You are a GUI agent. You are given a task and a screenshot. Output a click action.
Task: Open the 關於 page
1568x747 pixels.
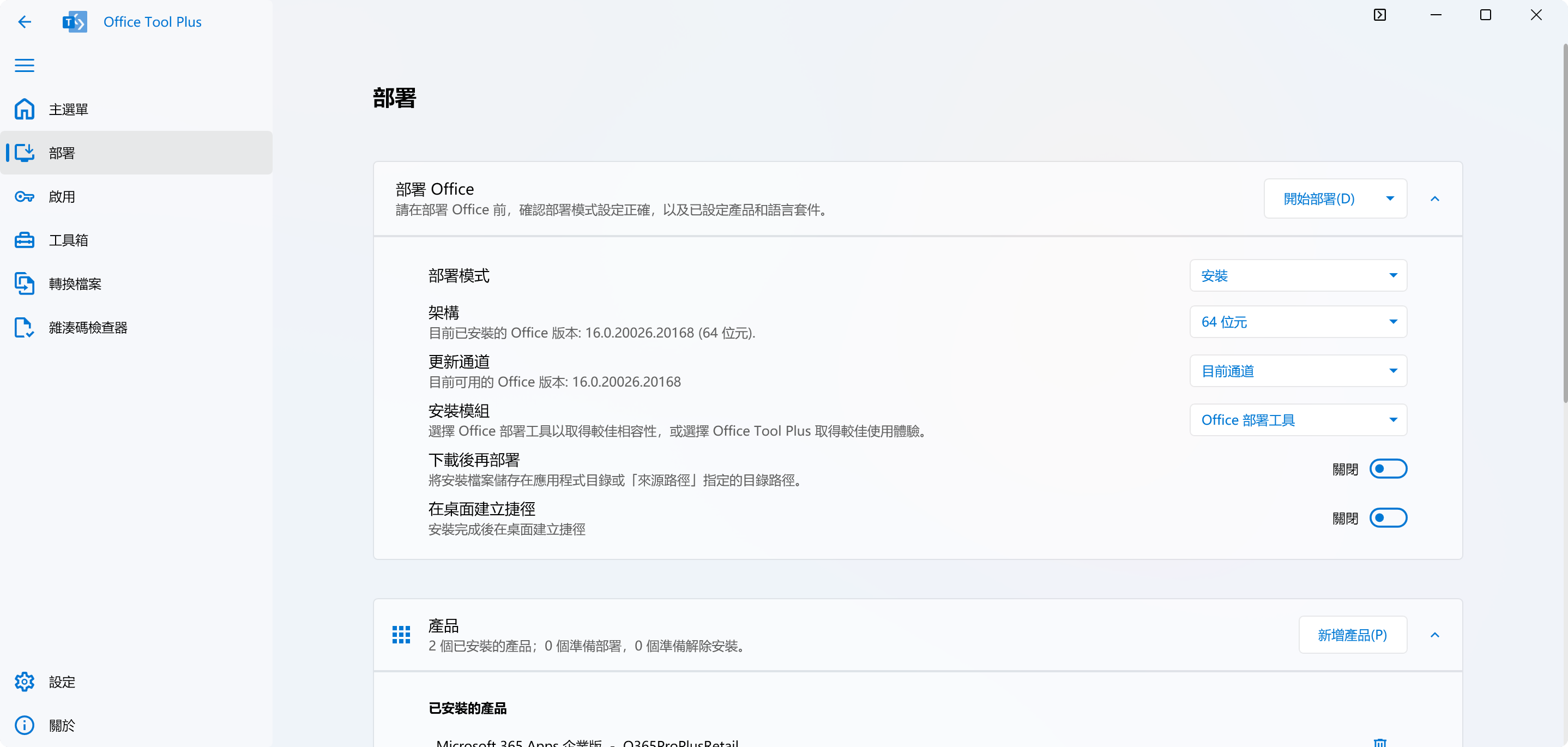tap(136, 725)
